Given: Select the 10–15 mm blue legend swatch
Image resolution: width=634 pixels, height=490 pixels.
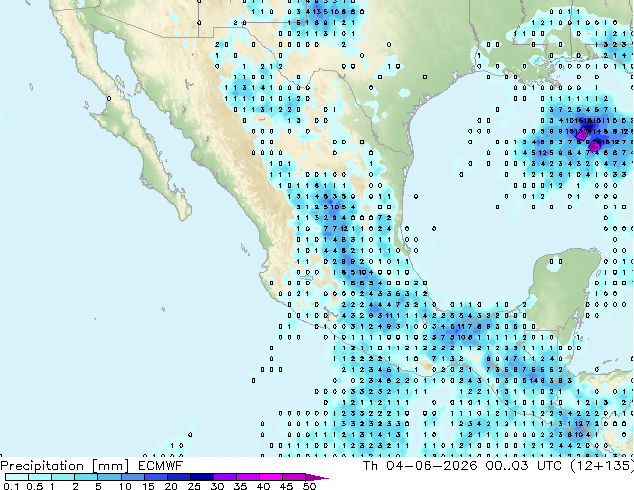Looking at the screenshot, I should pyautogui.click(x=133, y=477).
